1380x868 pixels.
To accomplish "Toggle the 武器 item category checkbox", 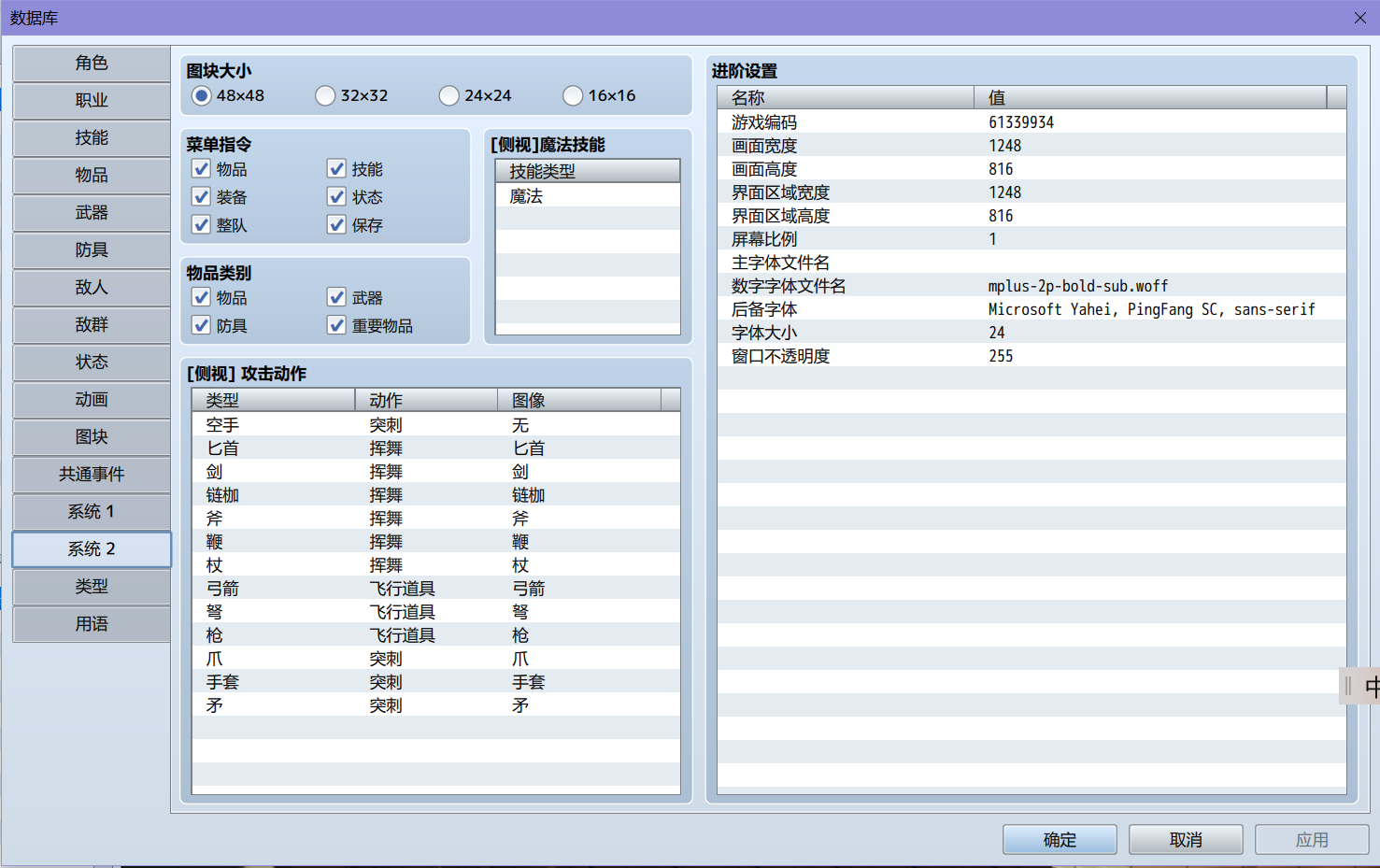I will tap(336, 297).
